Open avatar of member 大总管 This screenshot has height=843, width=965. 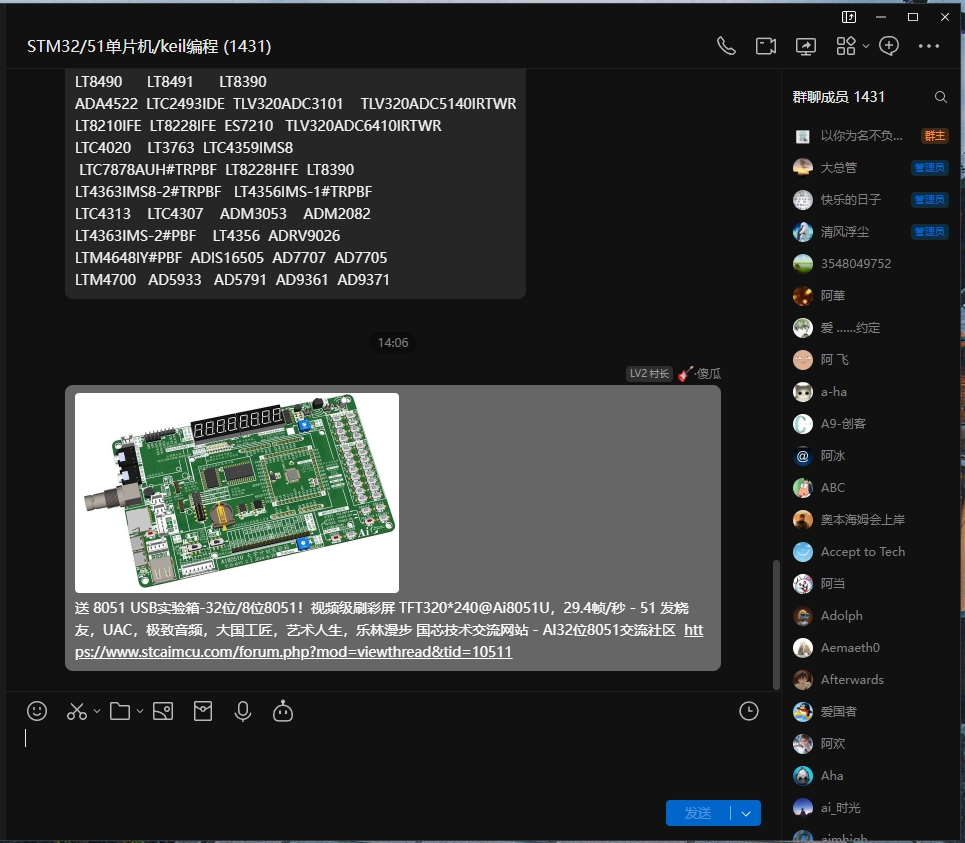point(803,167)
